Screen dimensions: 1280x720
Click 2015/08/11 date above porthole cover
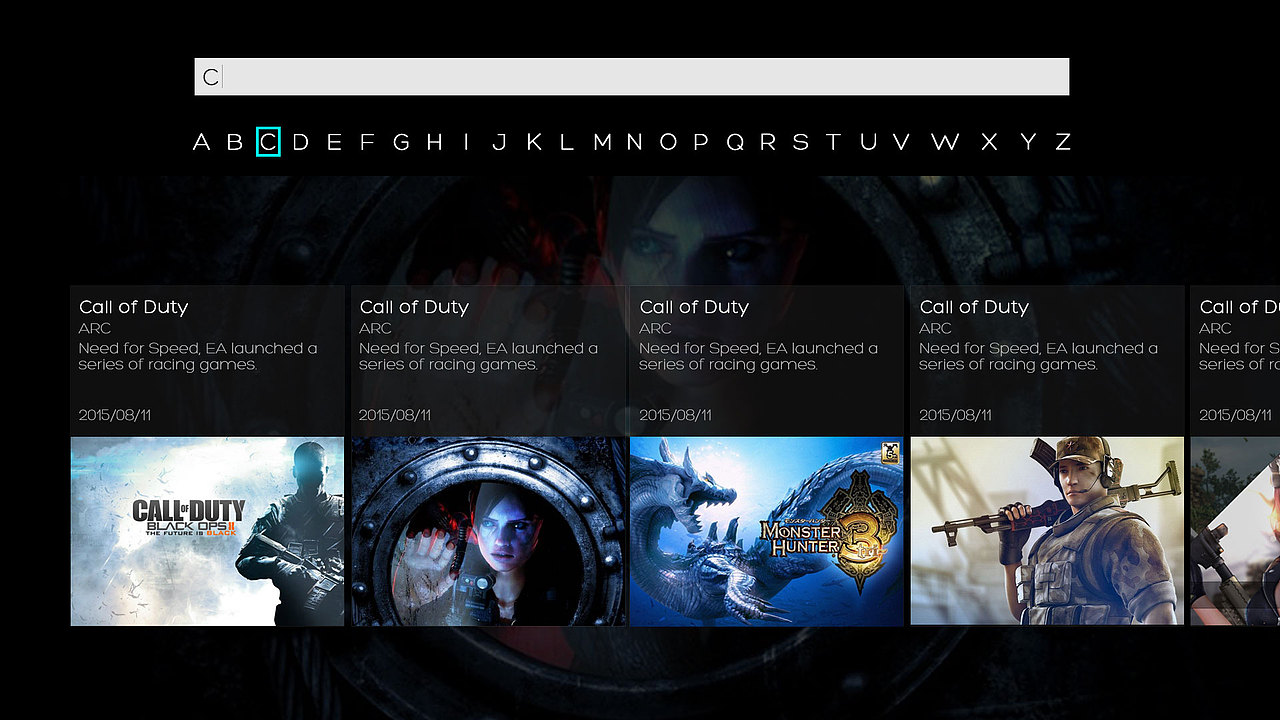point(395,415)
